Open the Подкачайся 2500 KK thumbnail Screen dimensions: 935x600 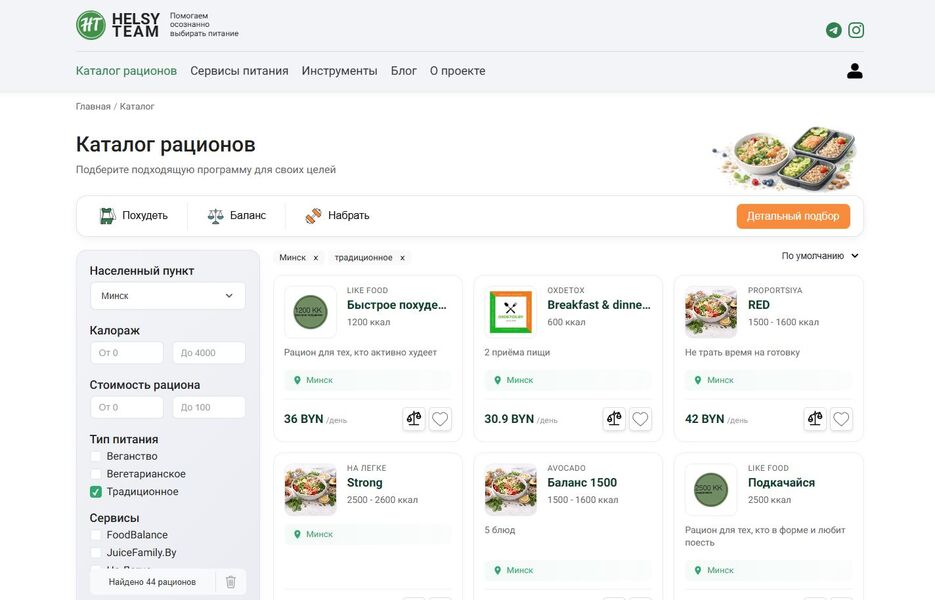[x=711, y=490]
